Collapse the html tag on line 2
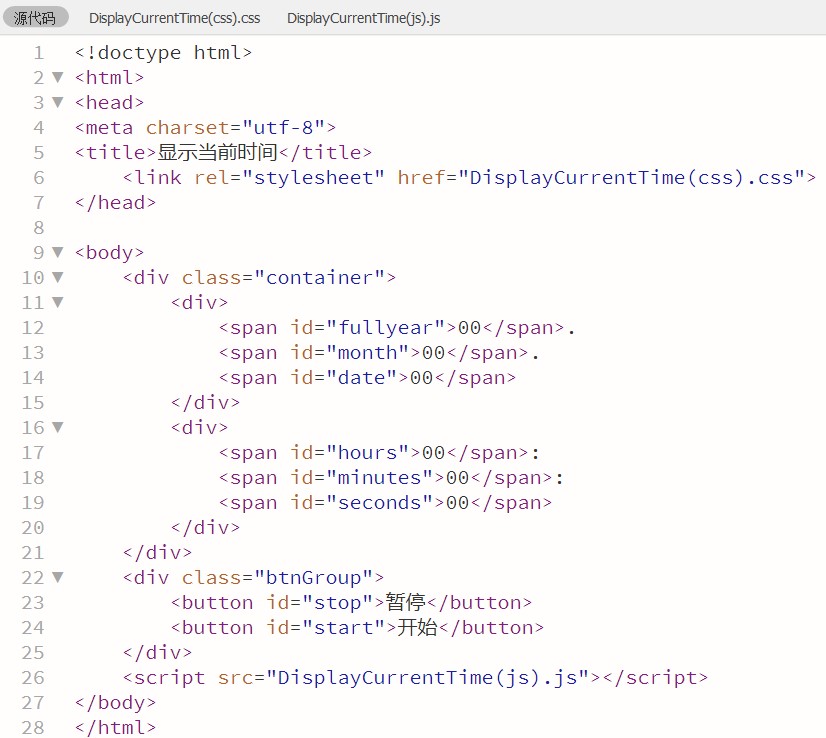Image resolution: width=826 pixels, height=738 pixels. (x=58, y=77)
